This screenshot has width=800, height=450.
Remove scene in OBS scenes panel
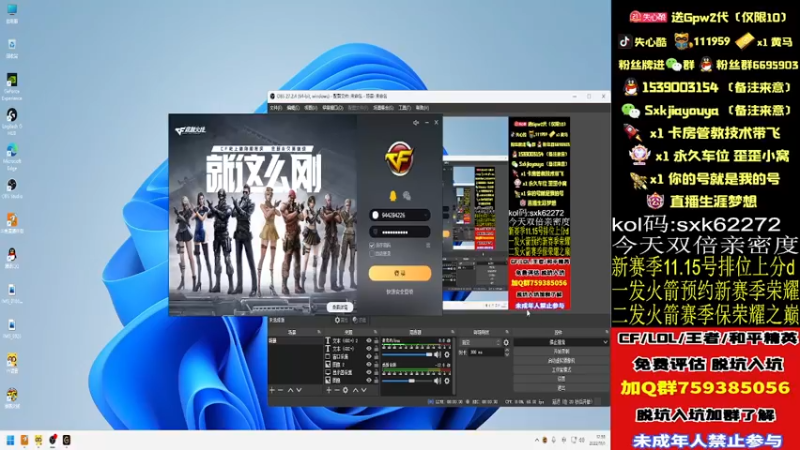(280, 390)
